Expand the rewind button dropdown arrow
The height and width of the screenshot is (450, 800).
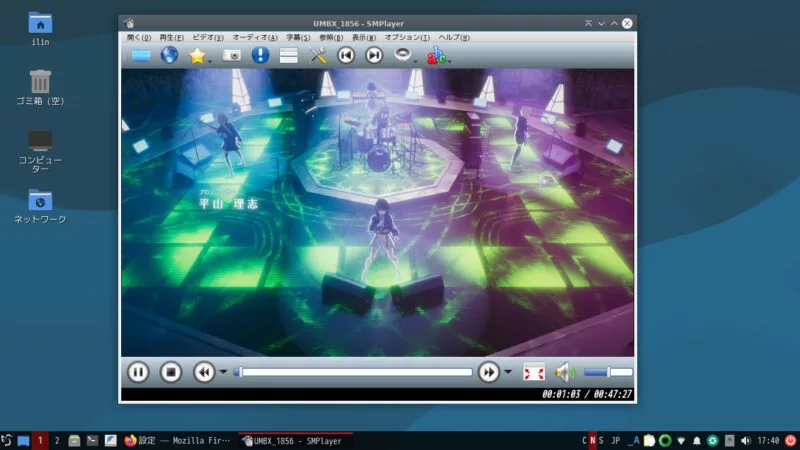(x=223, y=373)
